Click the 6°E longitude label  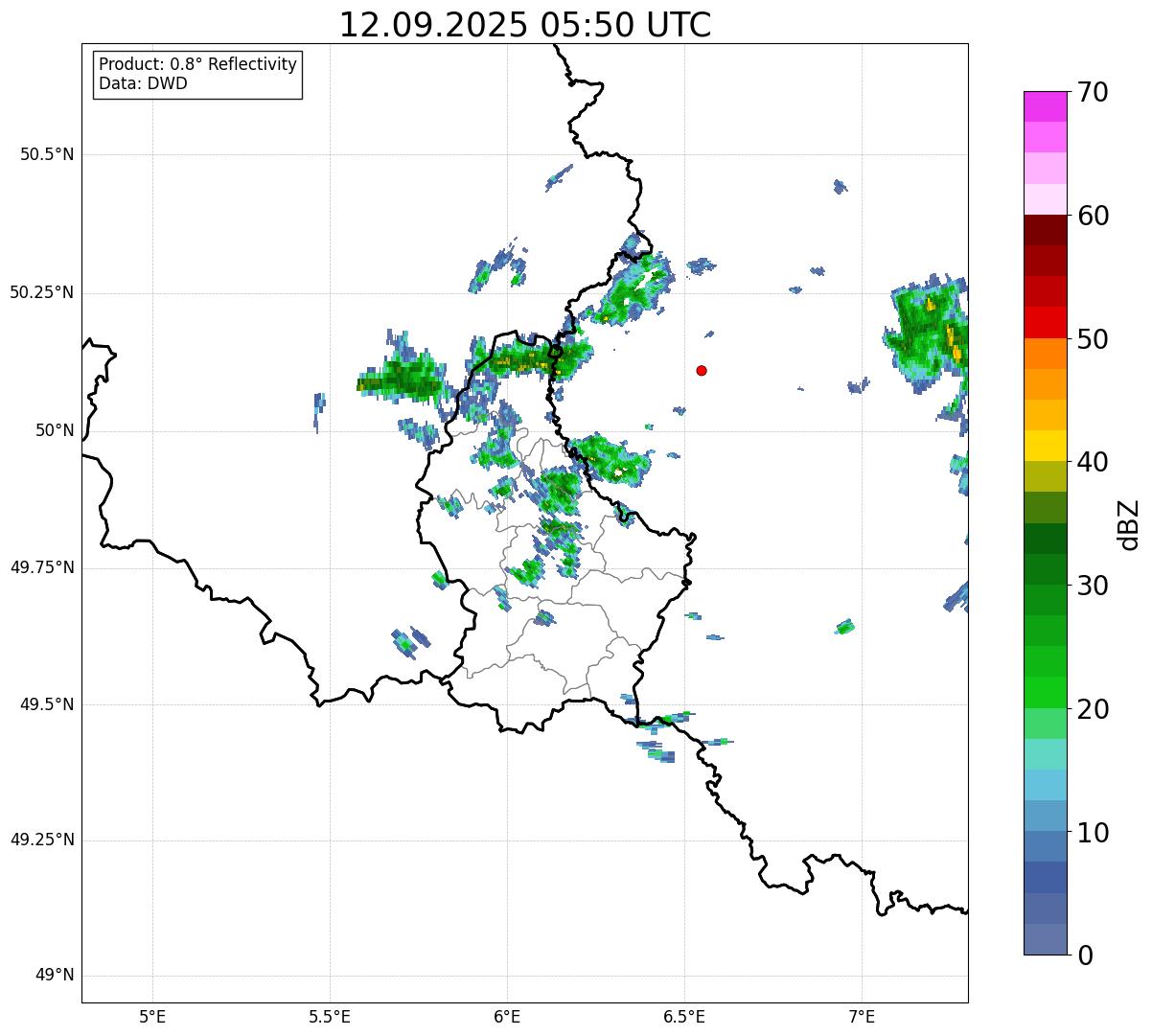507,1016
